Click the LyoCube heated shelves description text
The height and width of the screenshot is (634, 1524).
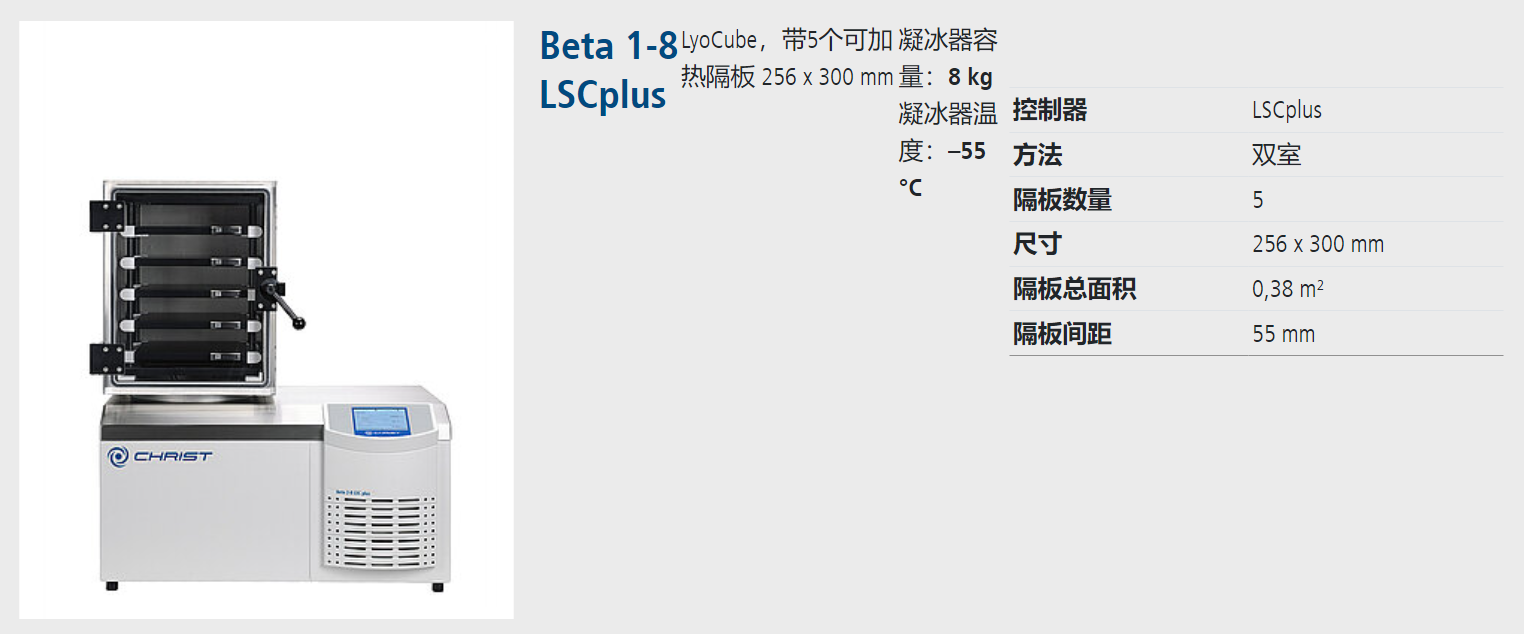click(x=787, y=58)
